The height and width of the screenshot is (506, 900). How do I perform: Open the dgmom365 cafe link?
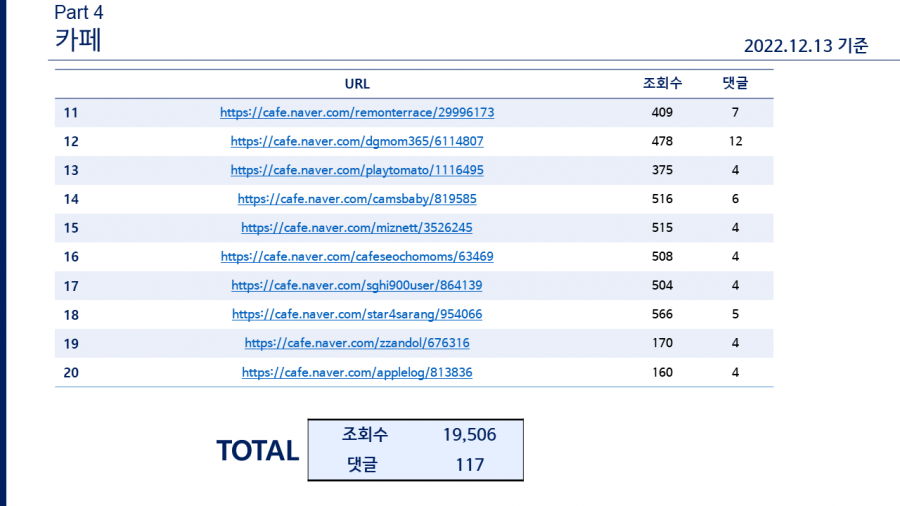click(357, 142)
